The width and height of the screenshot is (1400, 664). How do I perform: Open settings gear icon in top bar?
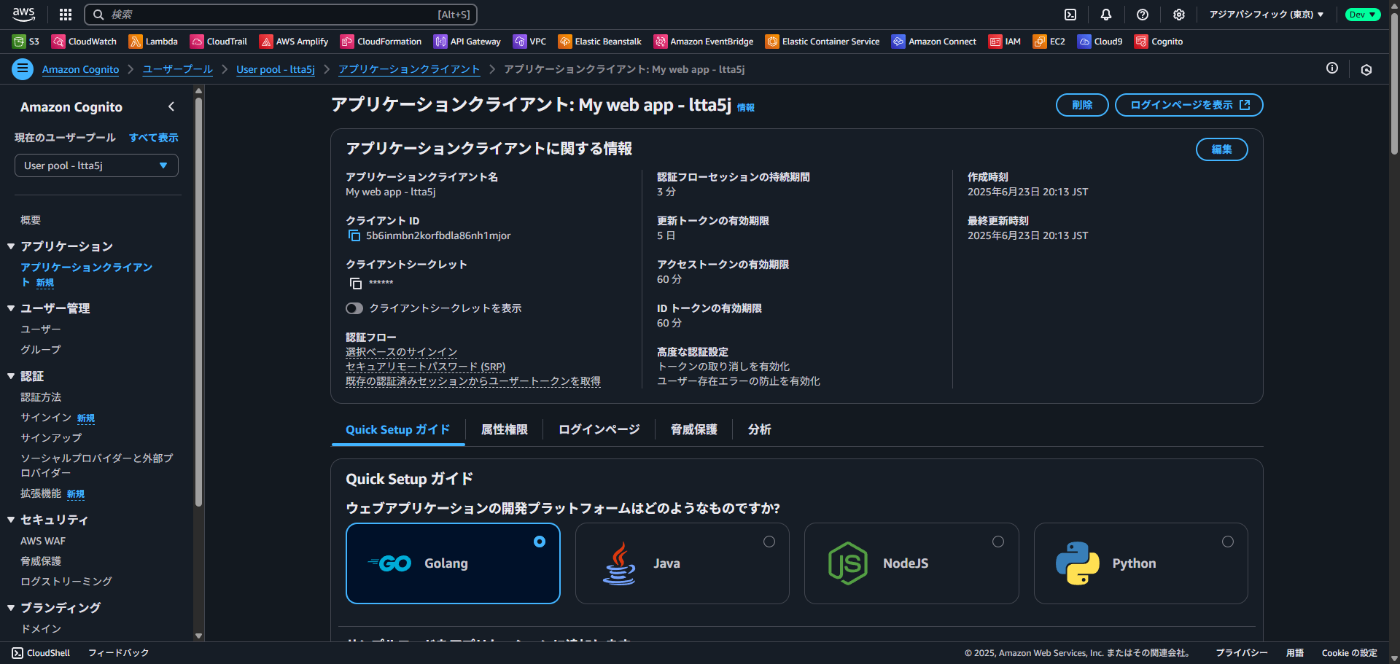tap(1179, 14)
